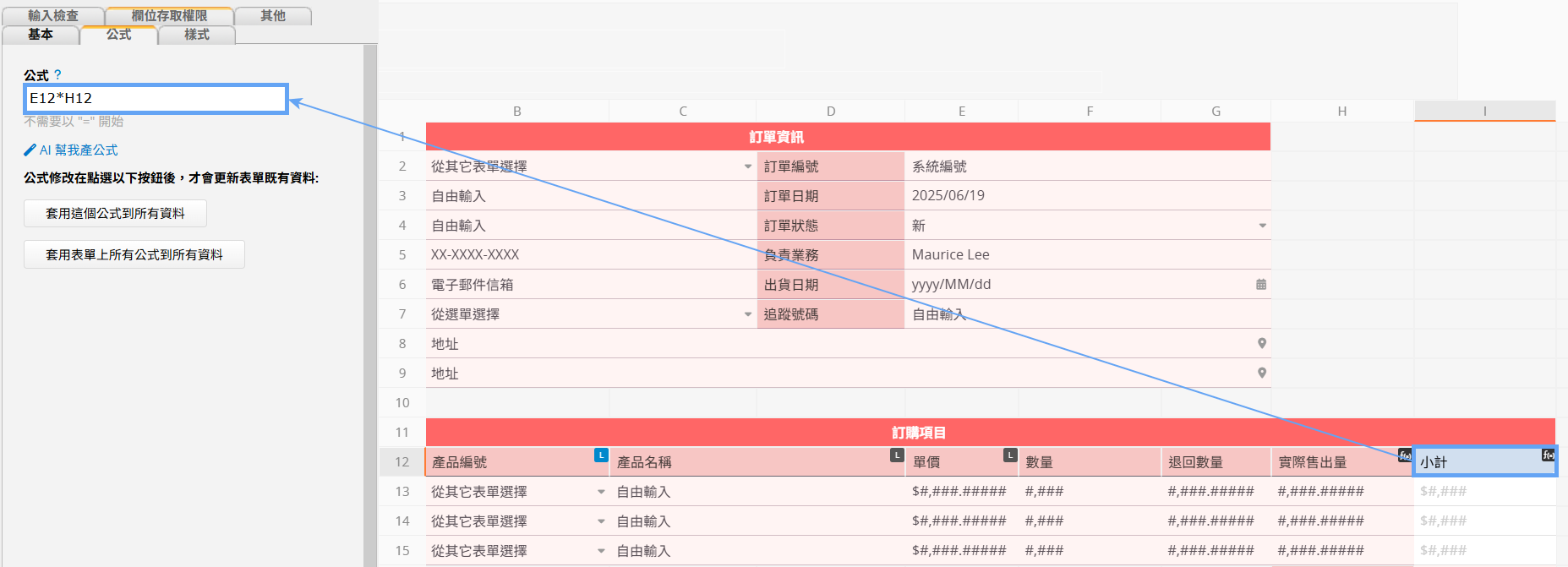Expand the 從其它表單選擇 dropdown in row 2

(748, 166)
